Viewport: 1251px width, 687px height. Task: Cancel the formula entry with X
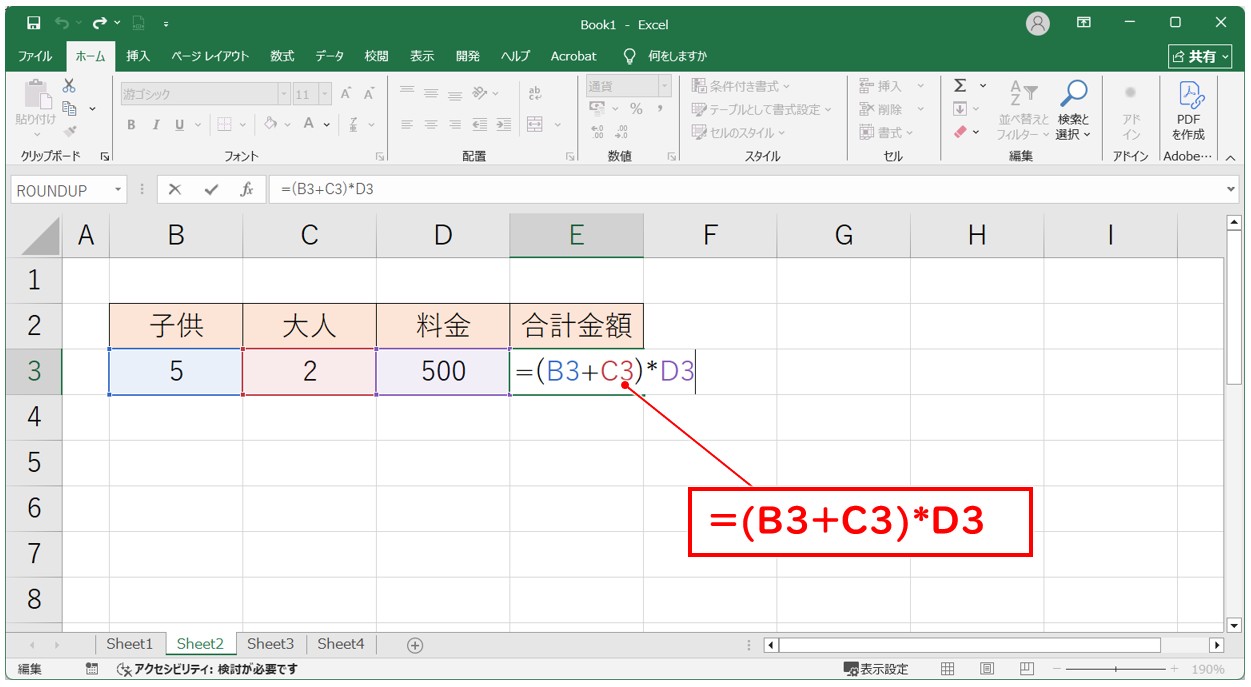coord(175,189)
